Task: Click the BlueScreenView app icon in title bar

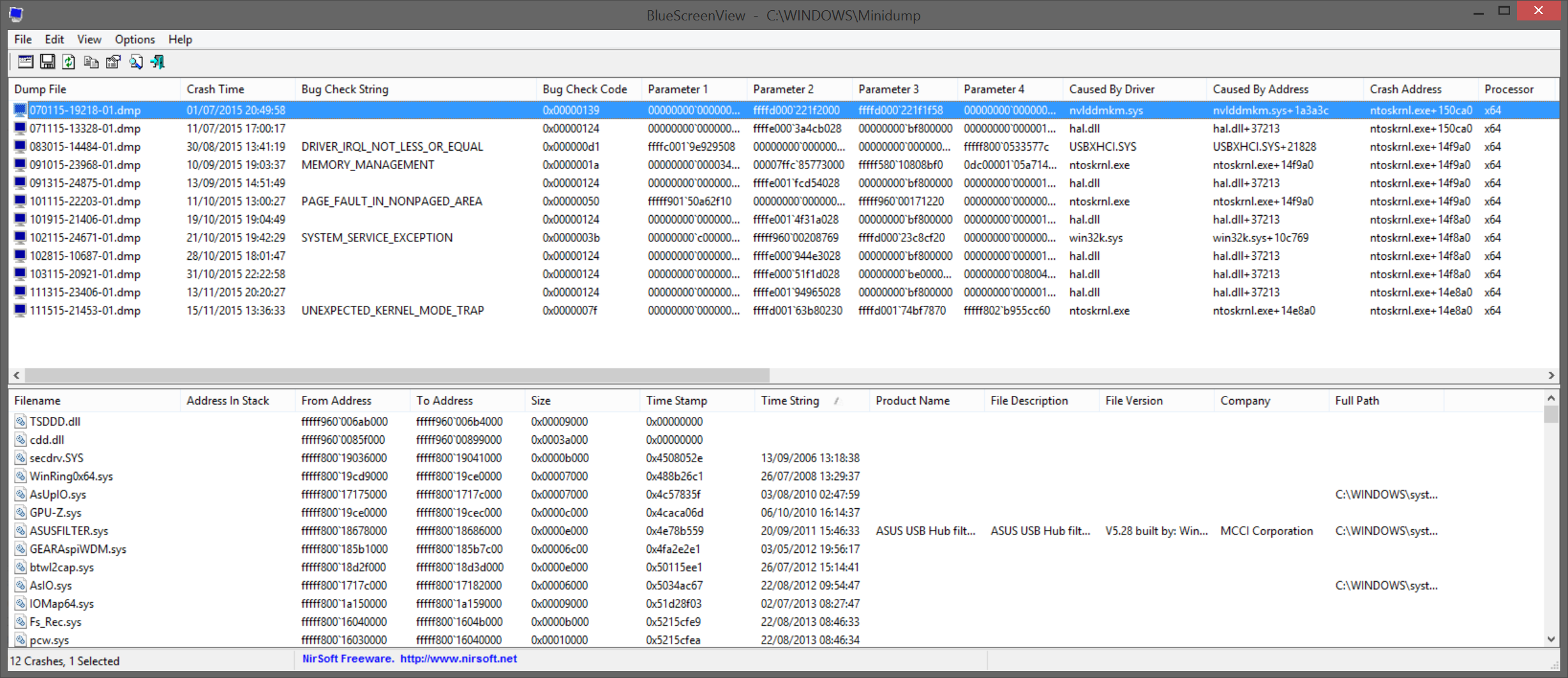Action: [x=17, y=14]
